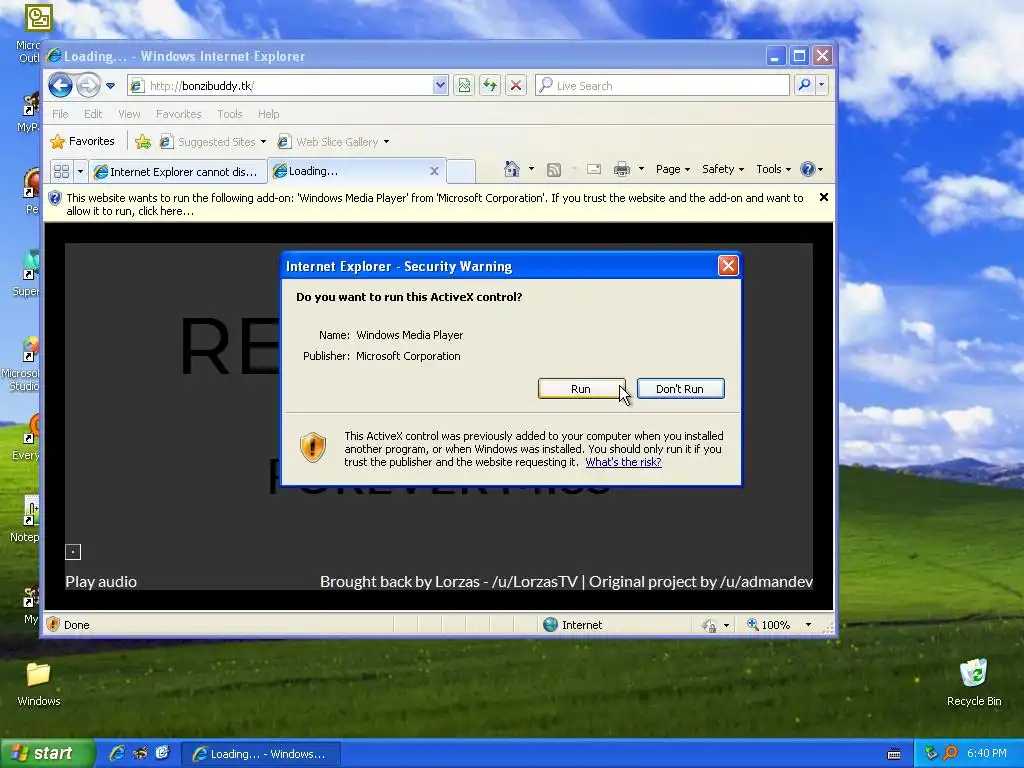The width and height of the screenshot is (1024, 768).
Task: Open the zoom level dropdown arrow
Action: [x=808, y=625]
